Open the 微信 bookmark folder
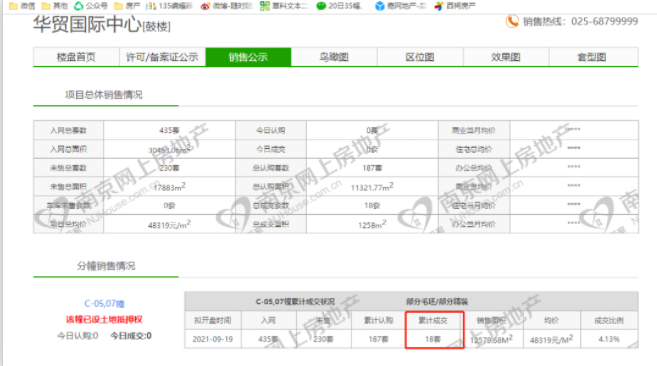657x366 pixels. tap(22, 6)
